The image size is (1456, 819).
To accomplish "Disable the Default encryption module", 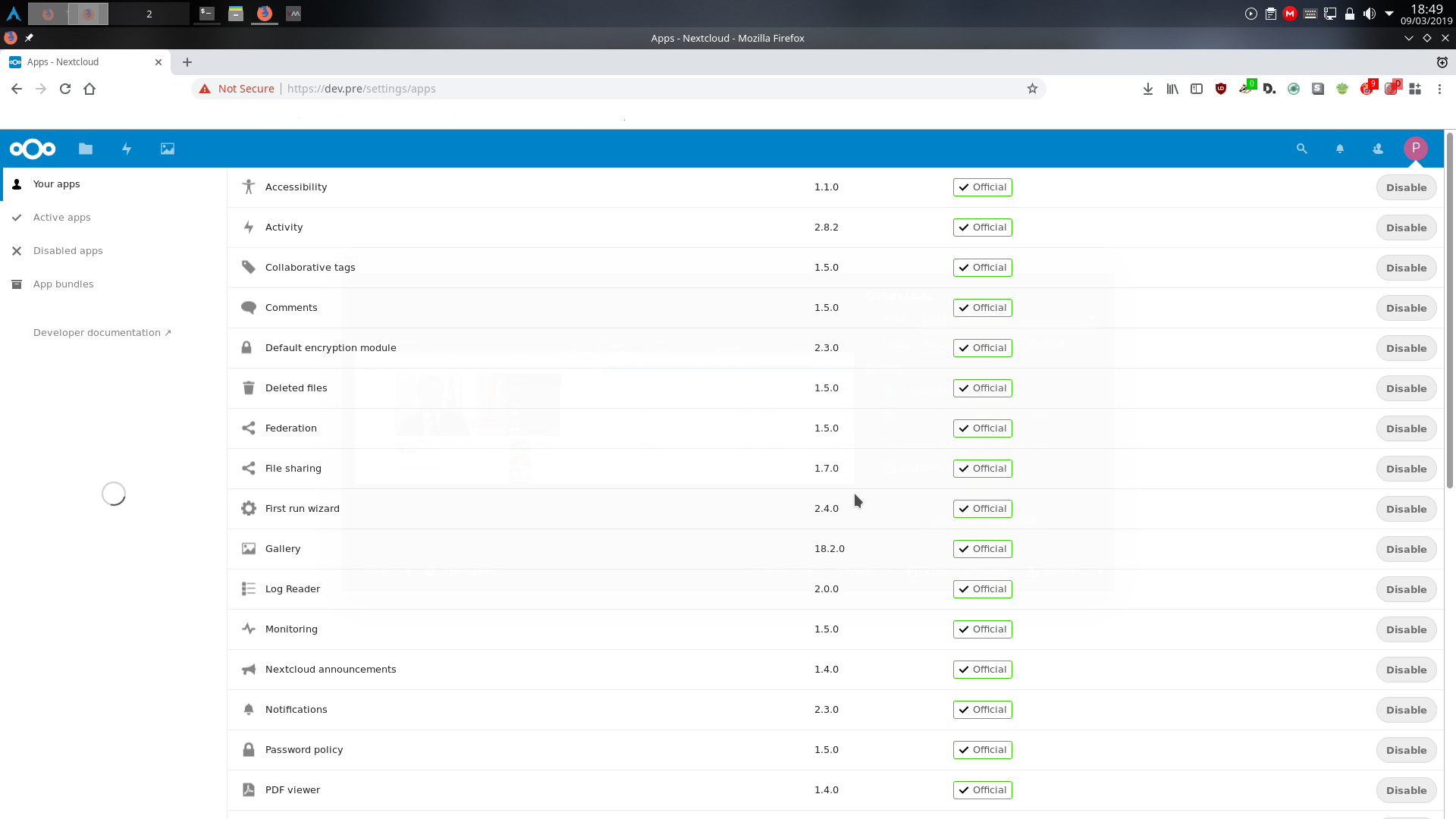I will pyautogui.click(x=1406, y=348).
